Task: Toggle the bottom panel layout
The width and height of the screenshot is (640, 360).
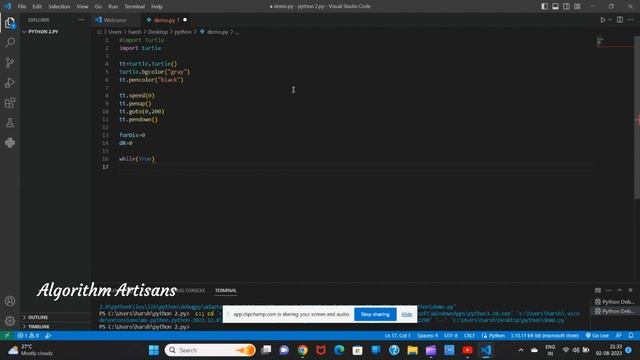Action: (x=556, y=6)
